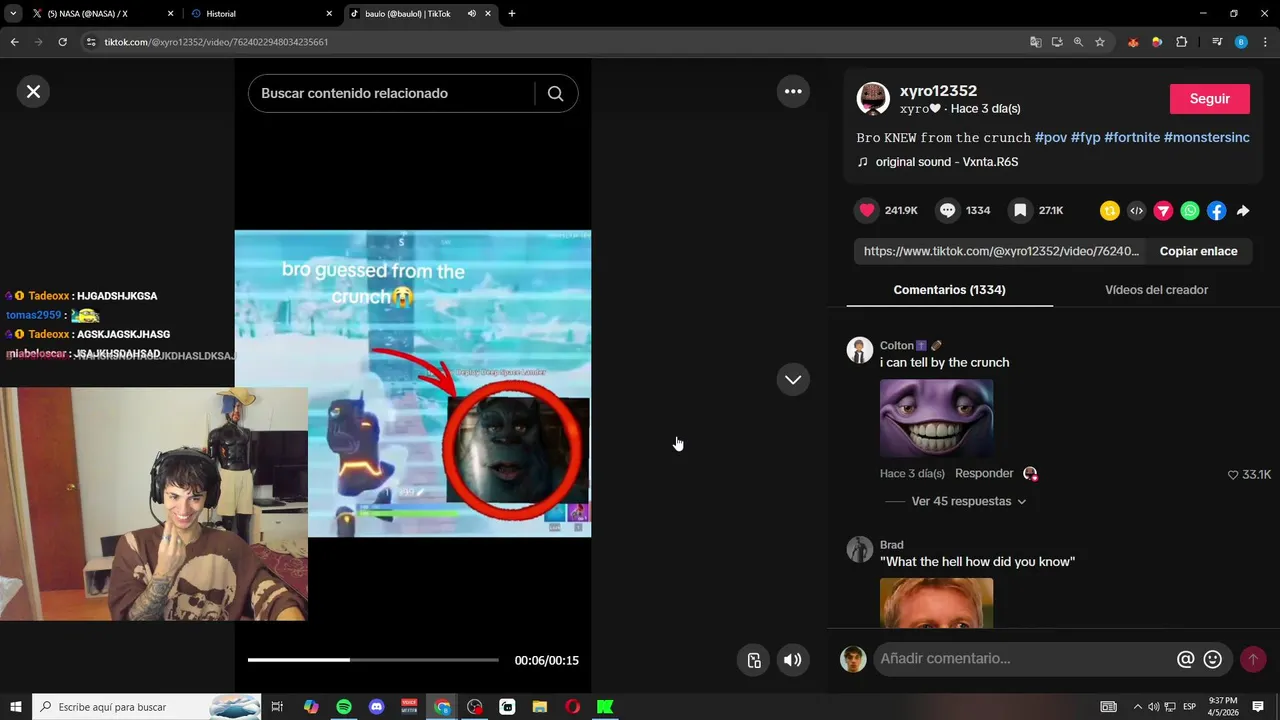Switch to Vídeos del creador tab
Image resolution: width=1280 pixels, height=720 pixels.
(1156, 290)
